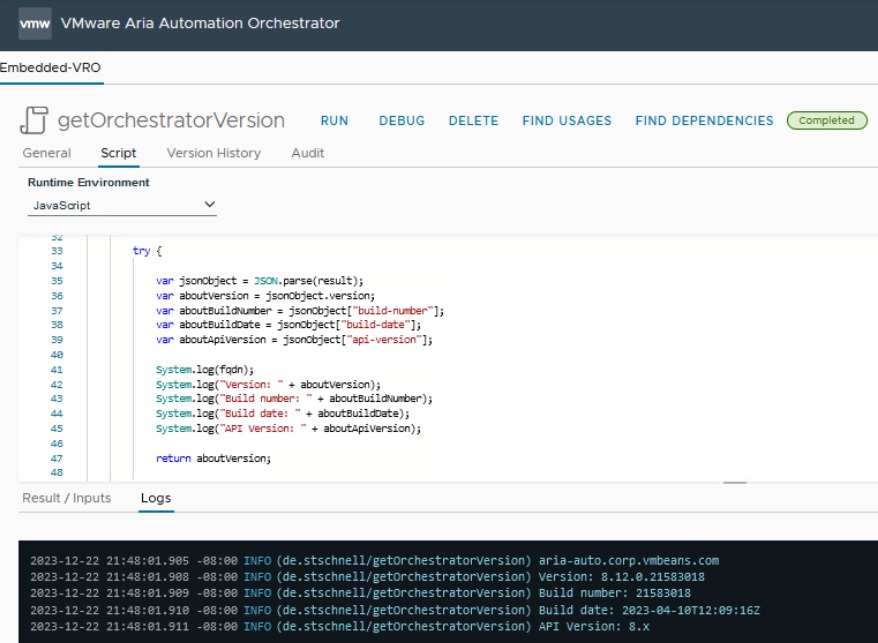The width and height of the screenshot is (878, 643).
Task: Show the Result / Inputs tab
Action: (67, 498)
